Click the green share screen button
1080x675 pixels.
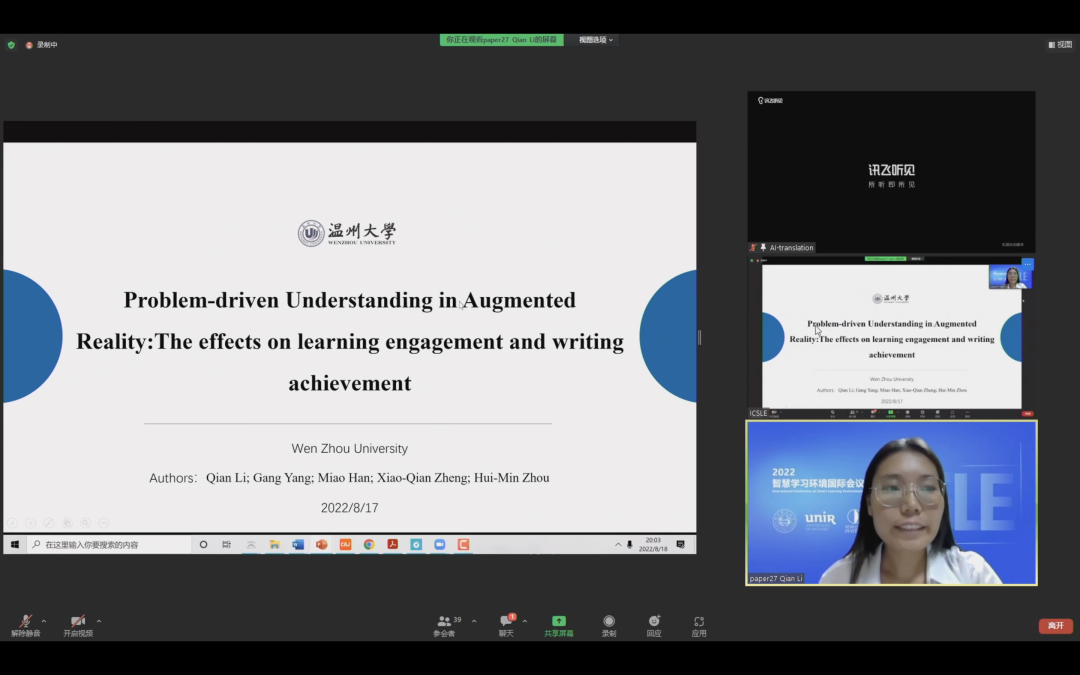pyautogui.click(x=558, y=625)
